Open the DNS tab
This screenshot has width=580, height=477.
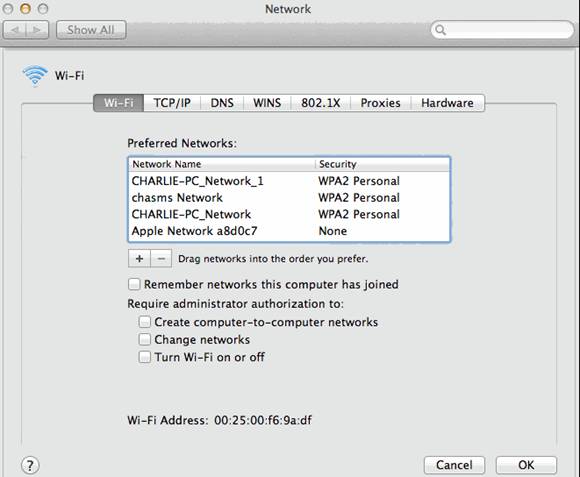click(222, 103)
